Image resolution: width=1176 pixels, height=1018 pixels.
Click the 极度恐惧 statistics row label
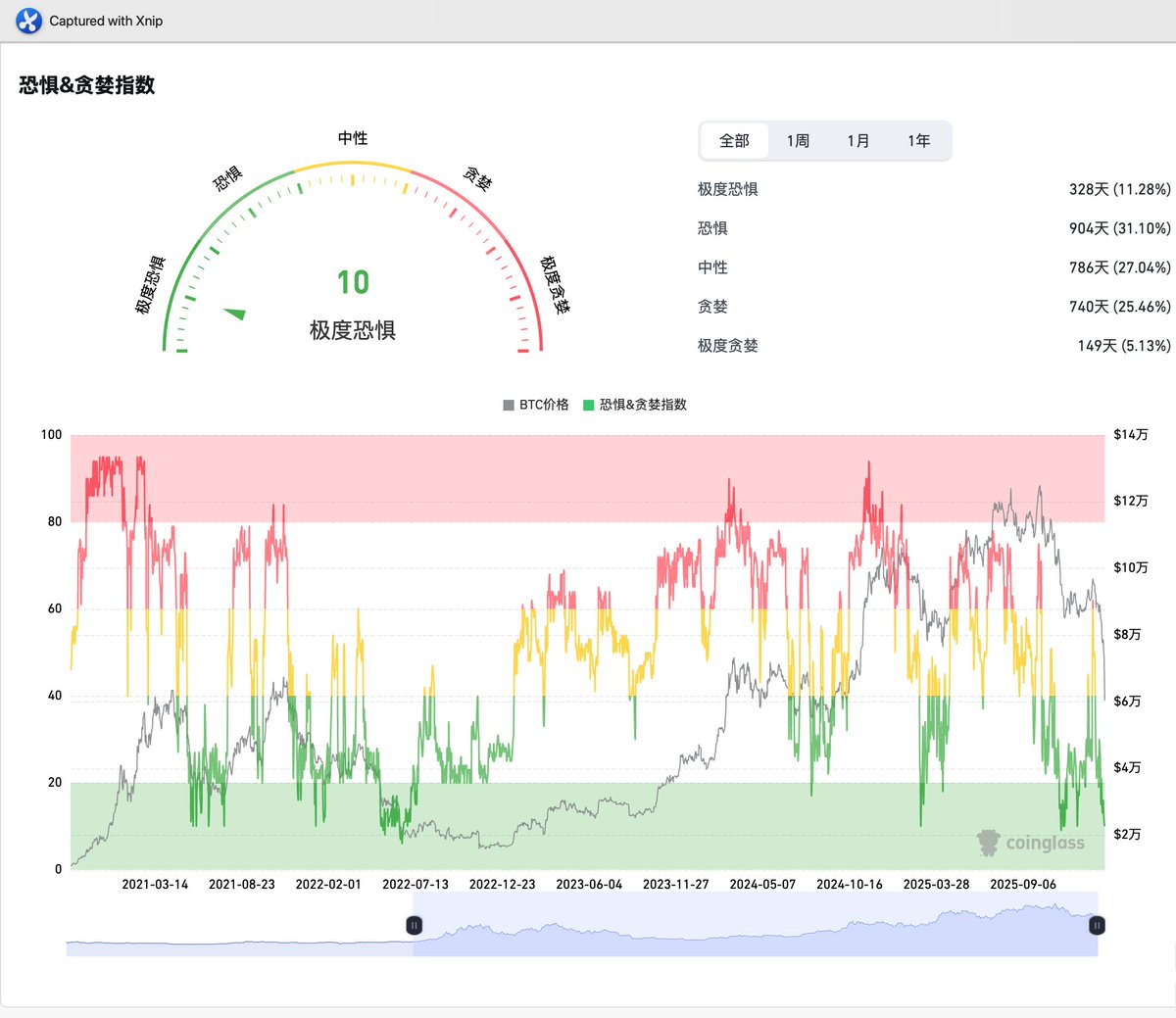[x=728, y=189]
